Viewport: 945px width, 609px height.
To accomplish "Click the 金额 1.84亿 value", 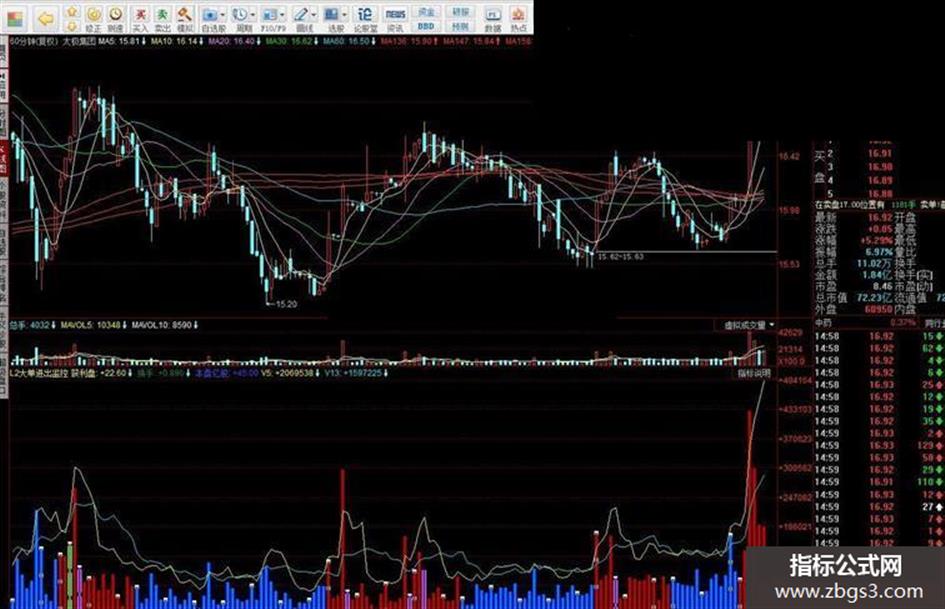I will (876, 275).
